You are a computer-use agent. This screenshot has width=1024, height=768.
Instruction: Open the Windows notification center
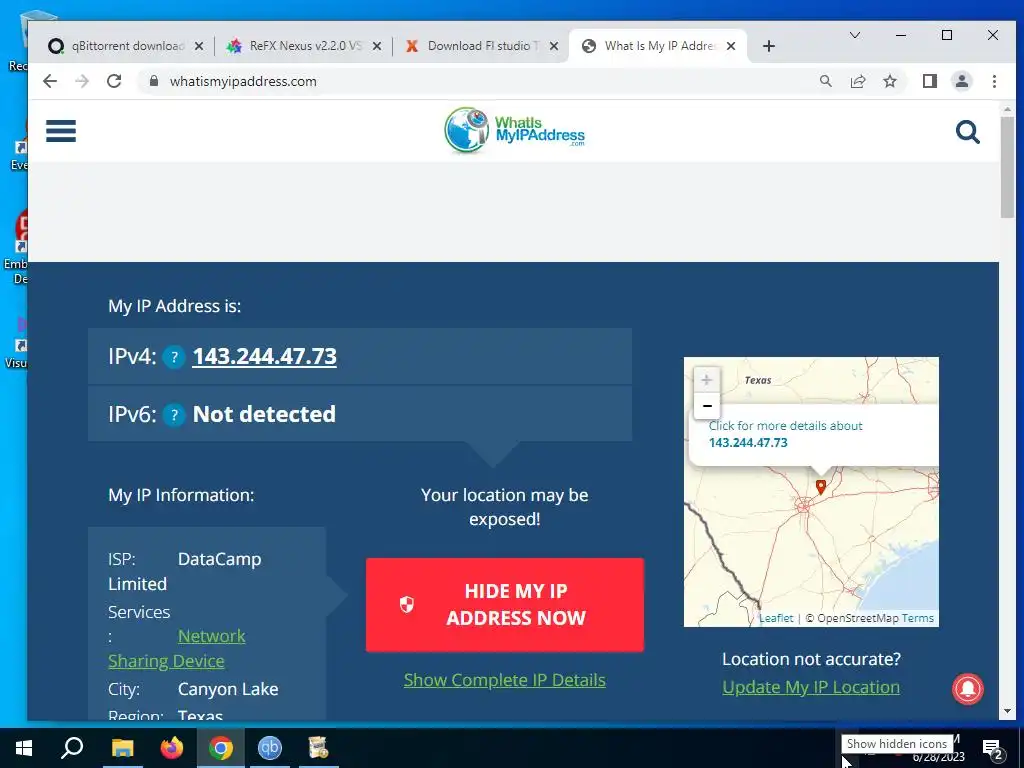click(x=993, y=748)
